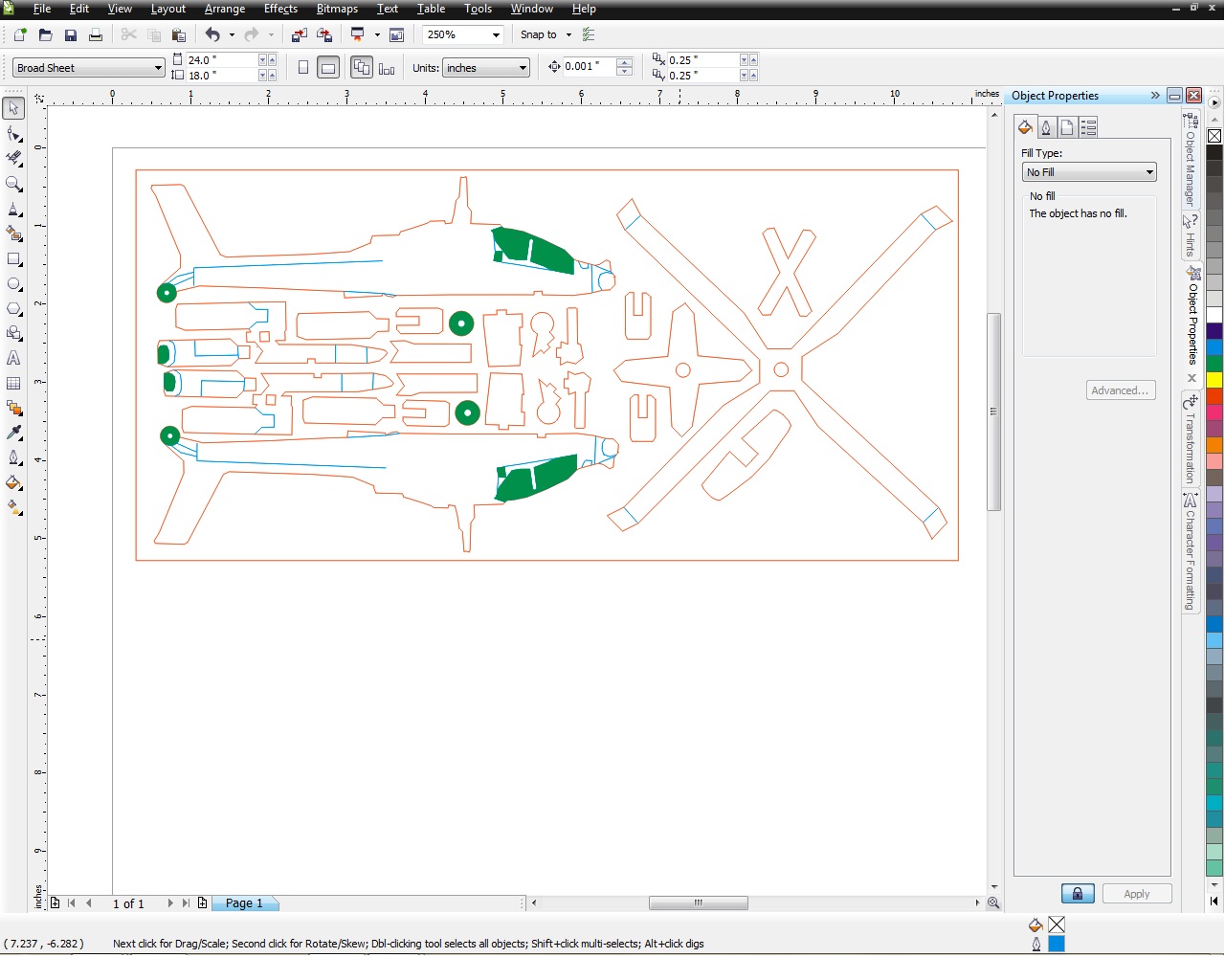
Task: Select the Table tool
Action: coord(14,383)
